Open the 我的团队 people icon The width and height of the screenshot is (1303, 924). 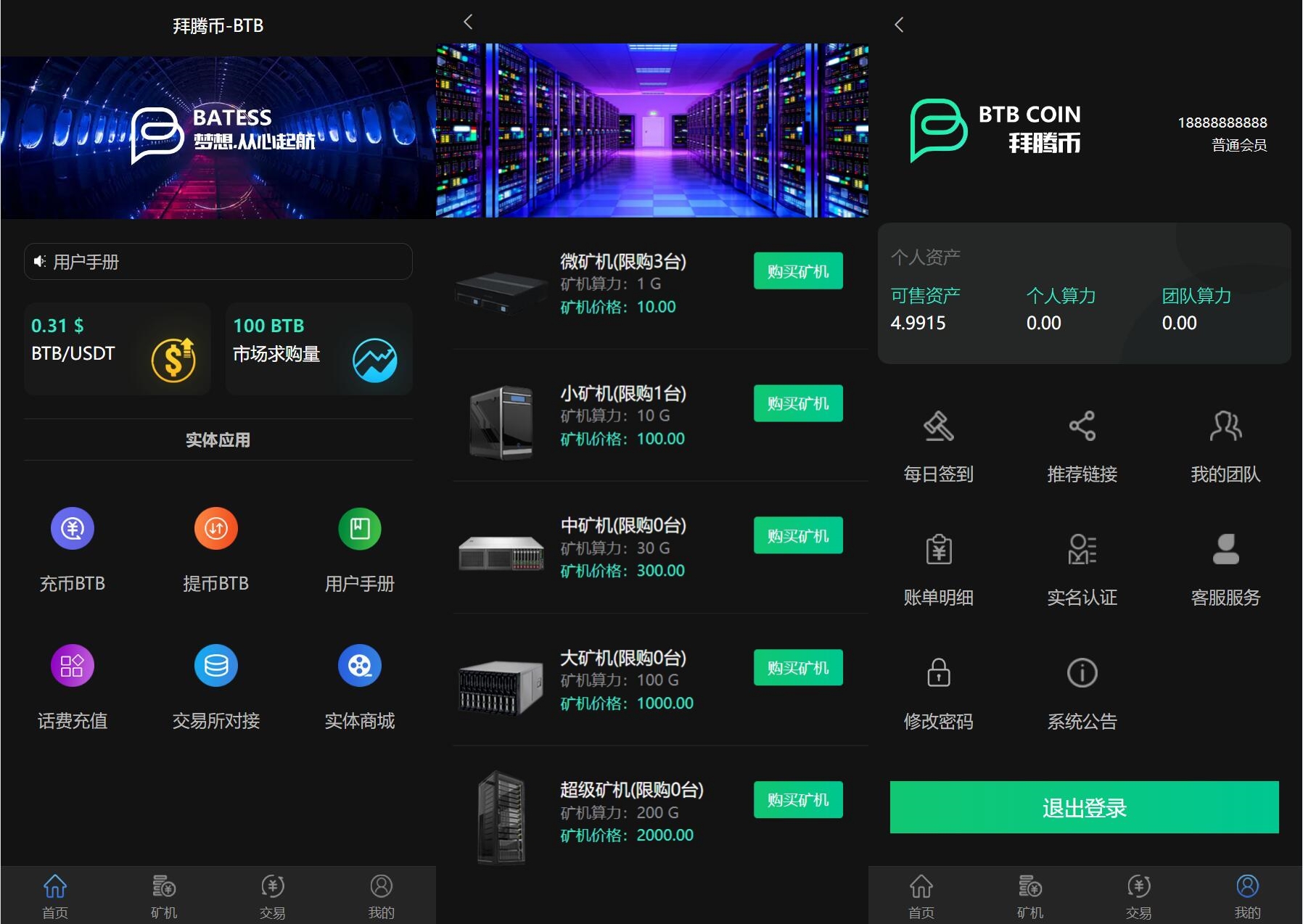pos(1225,426)
